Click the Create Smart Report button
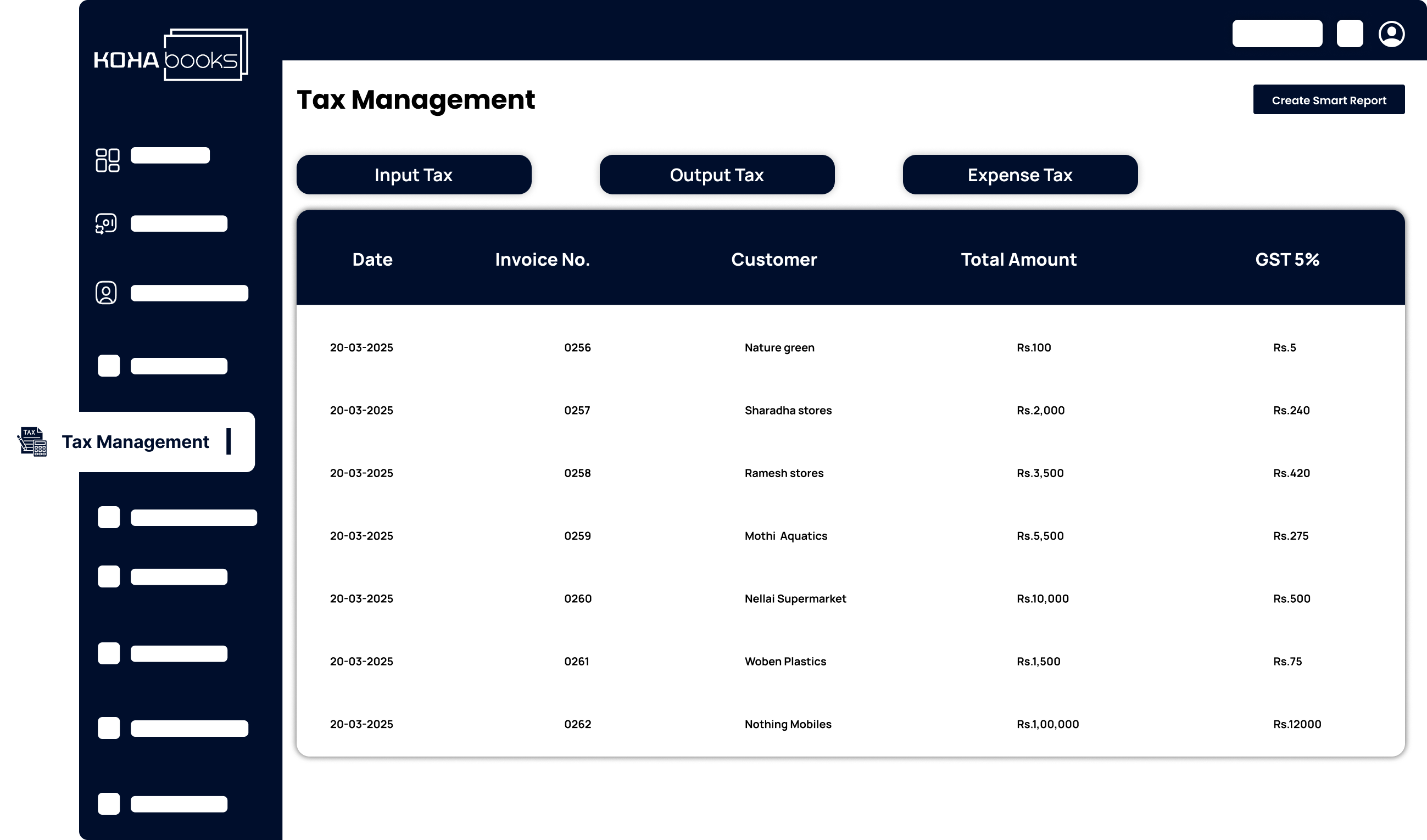Screen dimensions: 1427x840 click(1329, 100)
